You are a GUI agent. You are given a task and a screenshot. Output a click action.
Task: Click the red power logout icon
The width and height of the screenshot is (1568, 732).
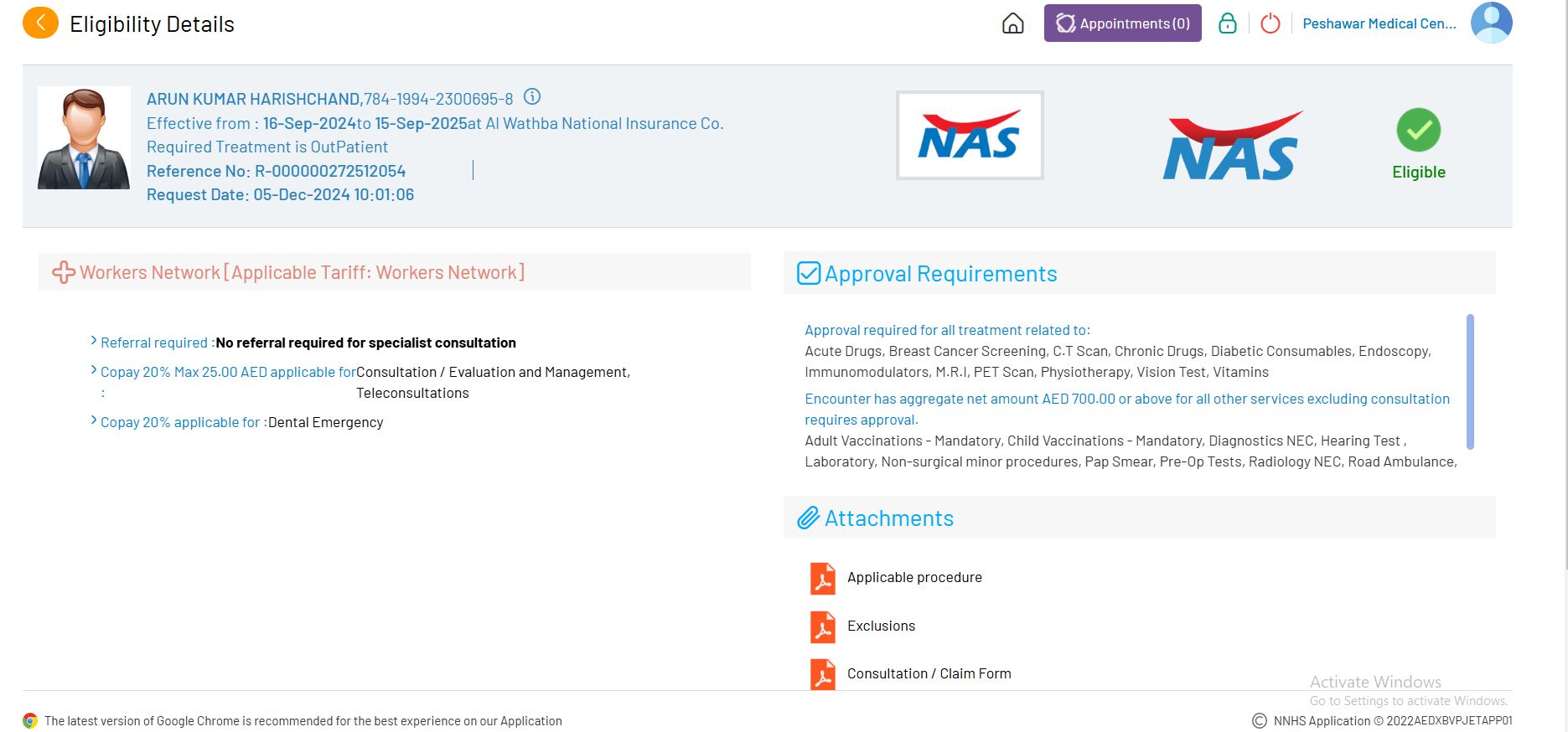[1270, 23]
